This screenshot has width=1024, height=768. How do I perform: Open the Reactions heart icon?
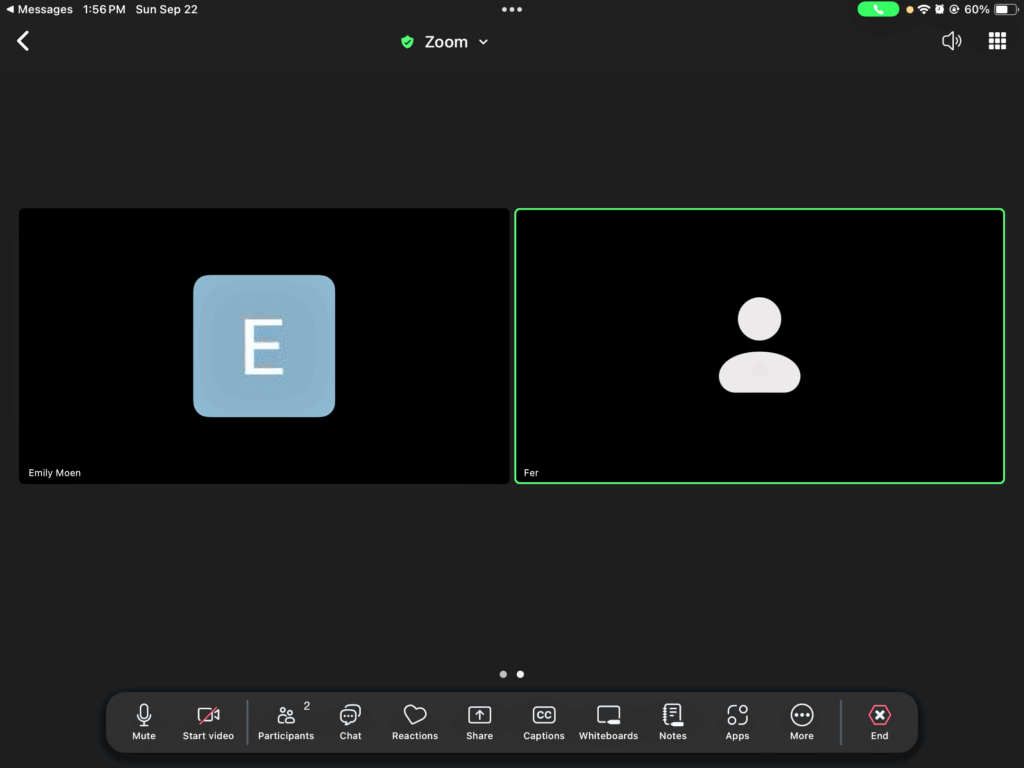point(415,722)
